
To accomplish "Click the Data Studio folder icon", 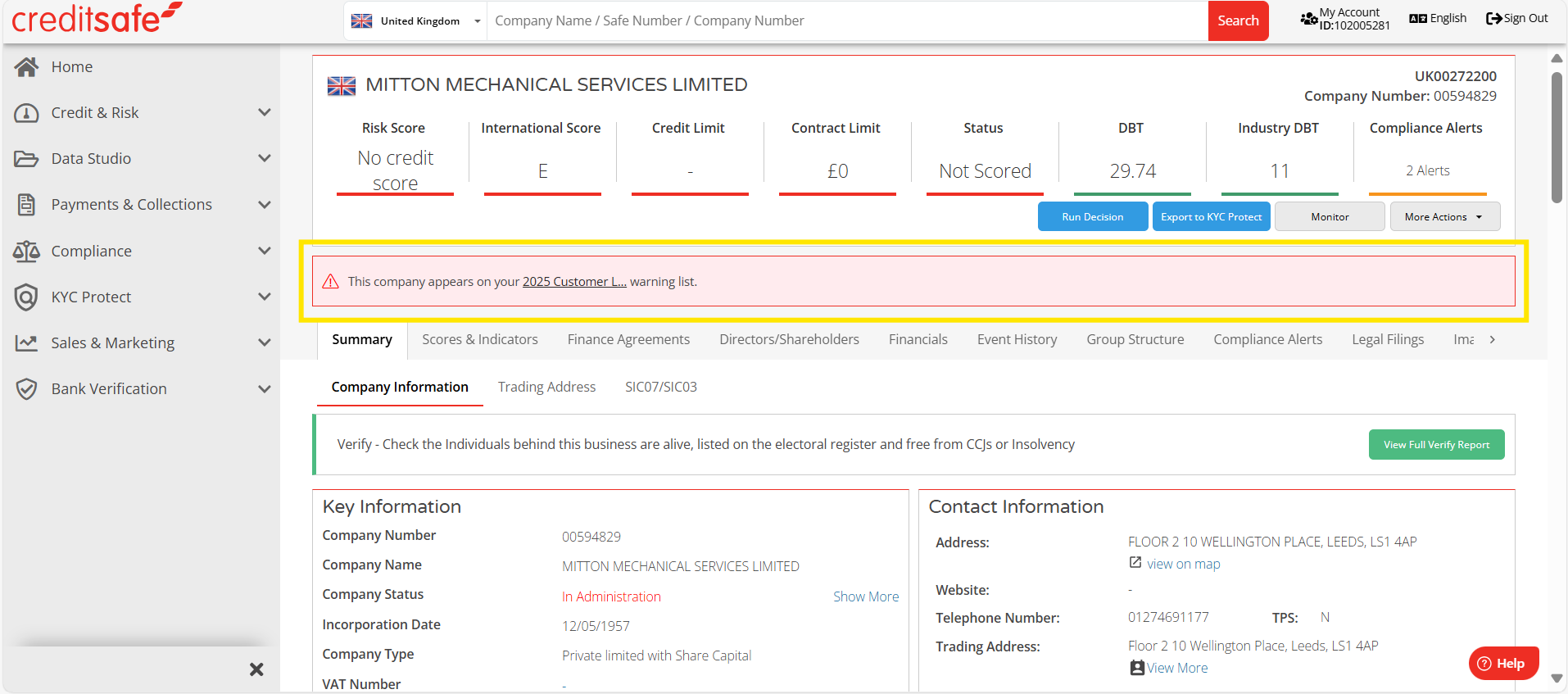I will coord(26,159).
